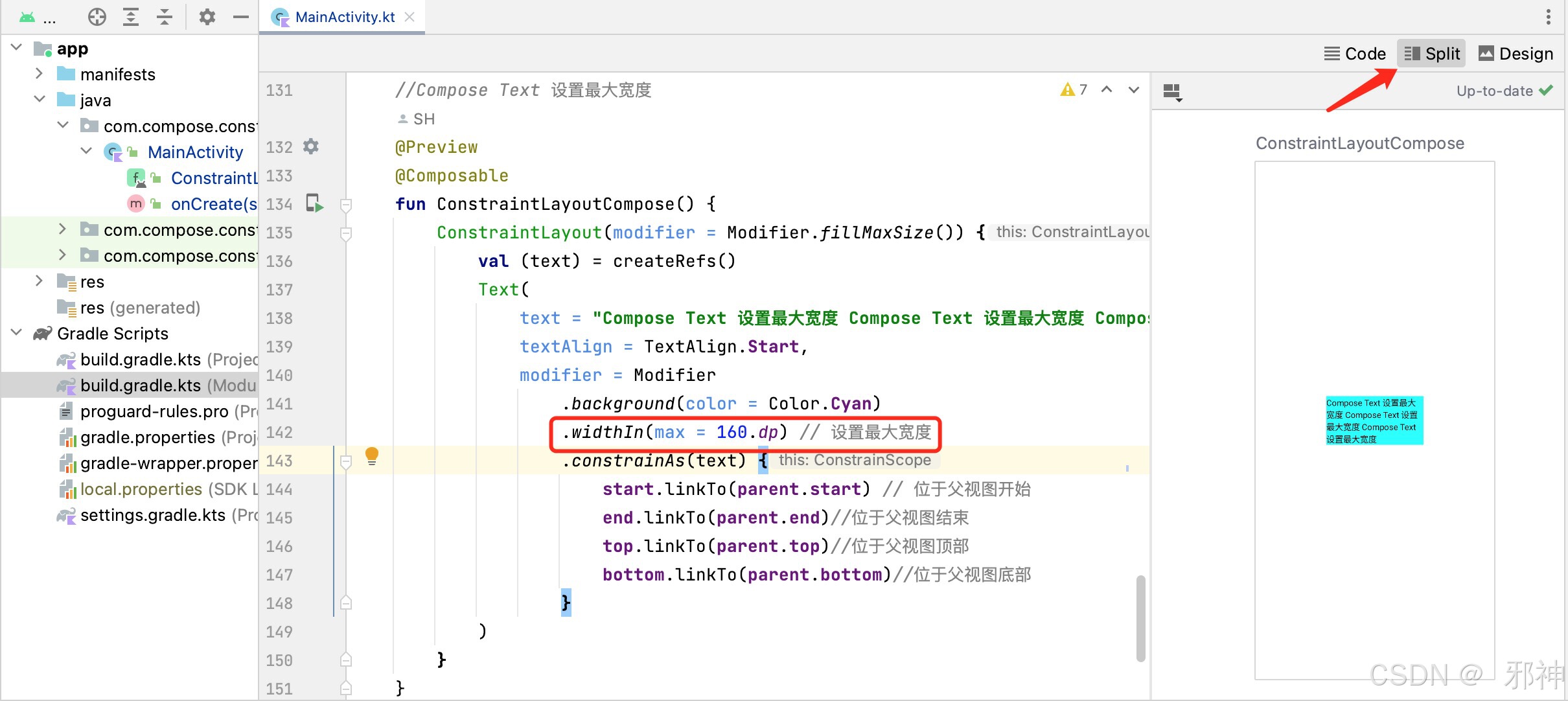This screenshot has width=1568, height=701.
Task: Expand the manifests folder
Action: (39, 74)
